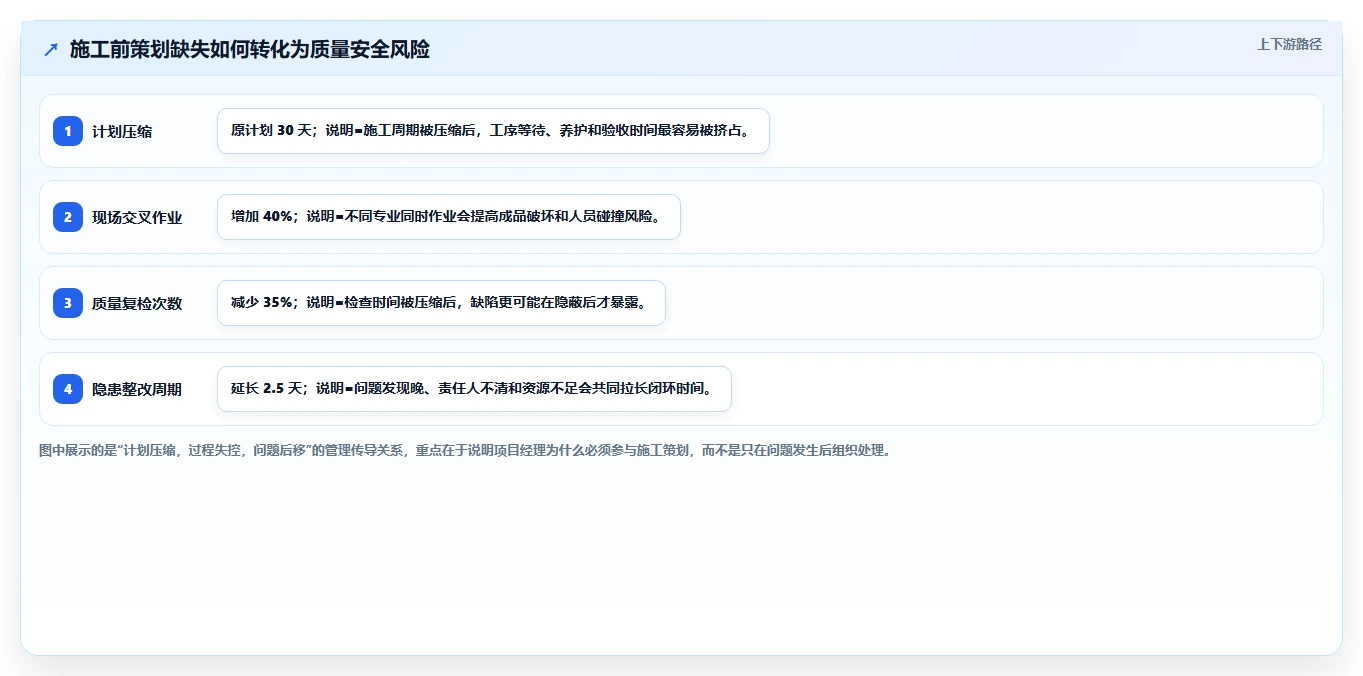Click the step number 1 badge

68,131
